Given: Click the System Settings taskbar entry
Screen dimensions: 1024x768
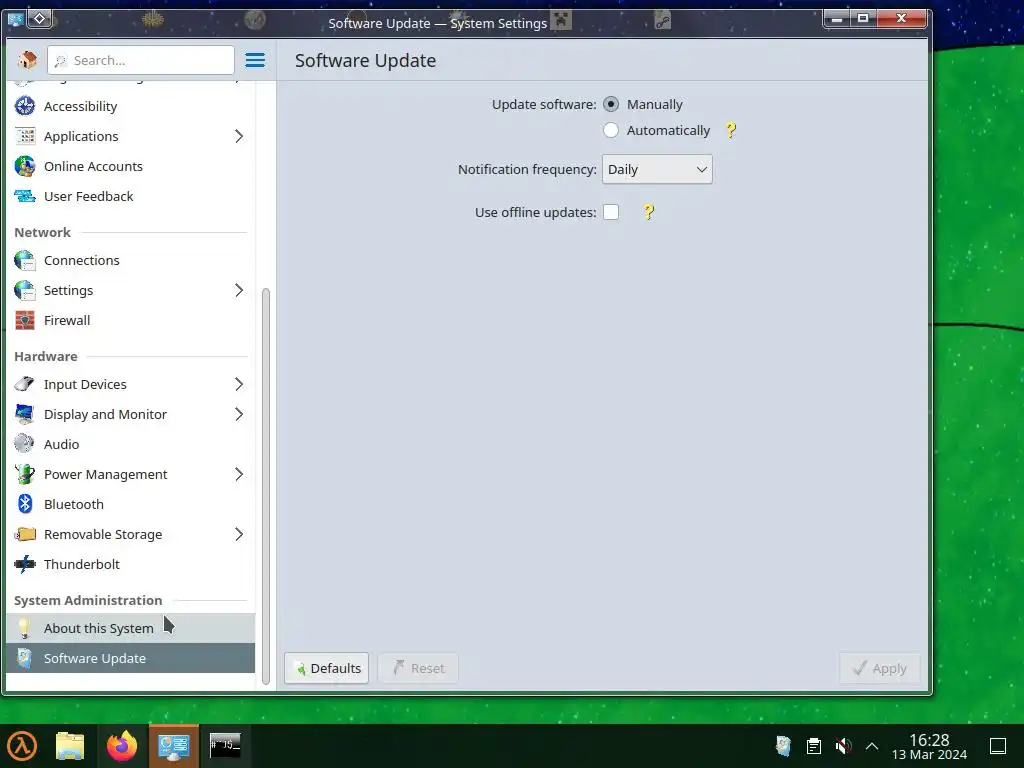Looking at the screenshot, I should 174,746.
